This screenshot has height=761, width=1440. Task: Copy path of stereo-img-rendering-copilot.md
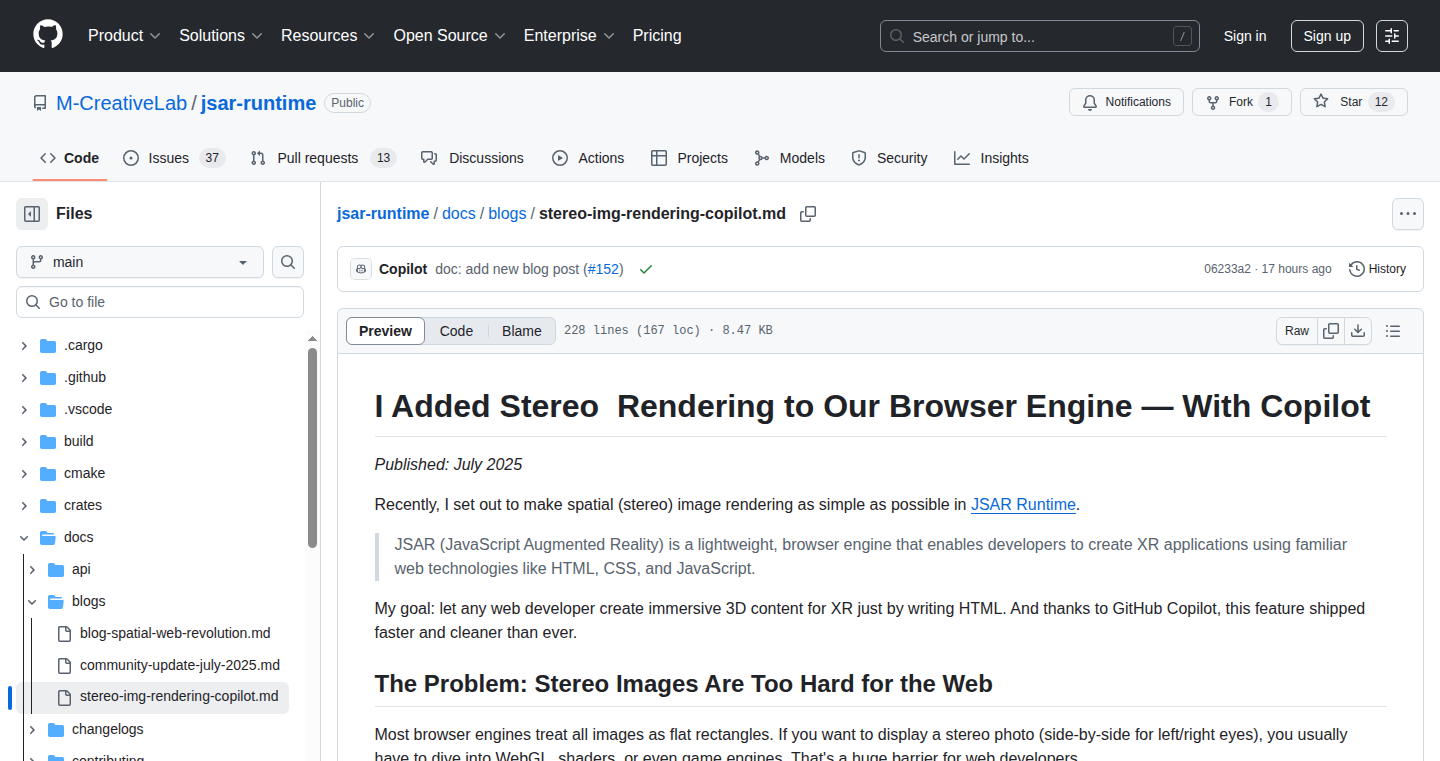pos(808,214)
